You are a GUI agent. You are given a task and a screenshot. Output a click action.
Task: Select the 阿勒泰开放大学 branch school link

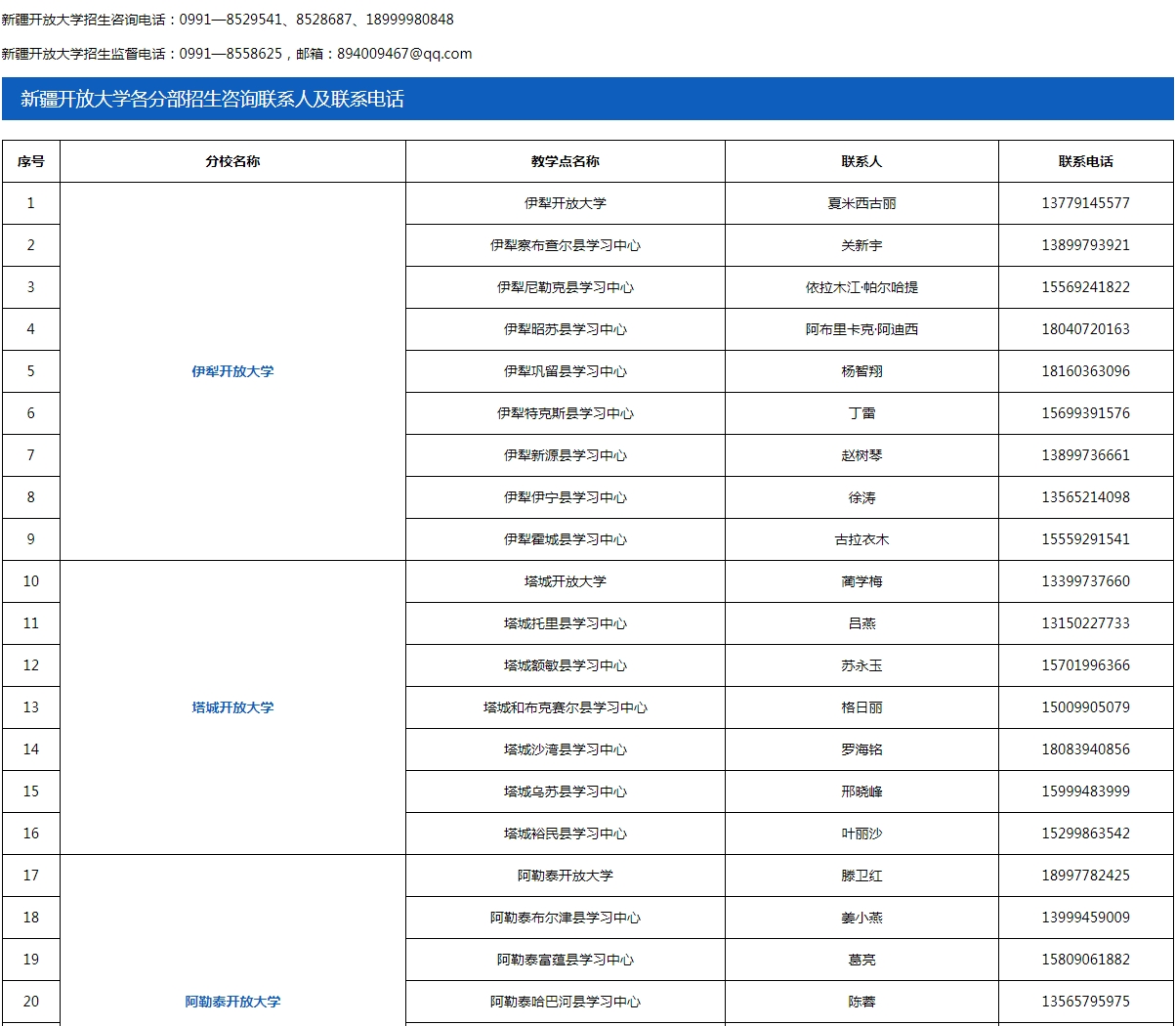tap(230, 1002)
